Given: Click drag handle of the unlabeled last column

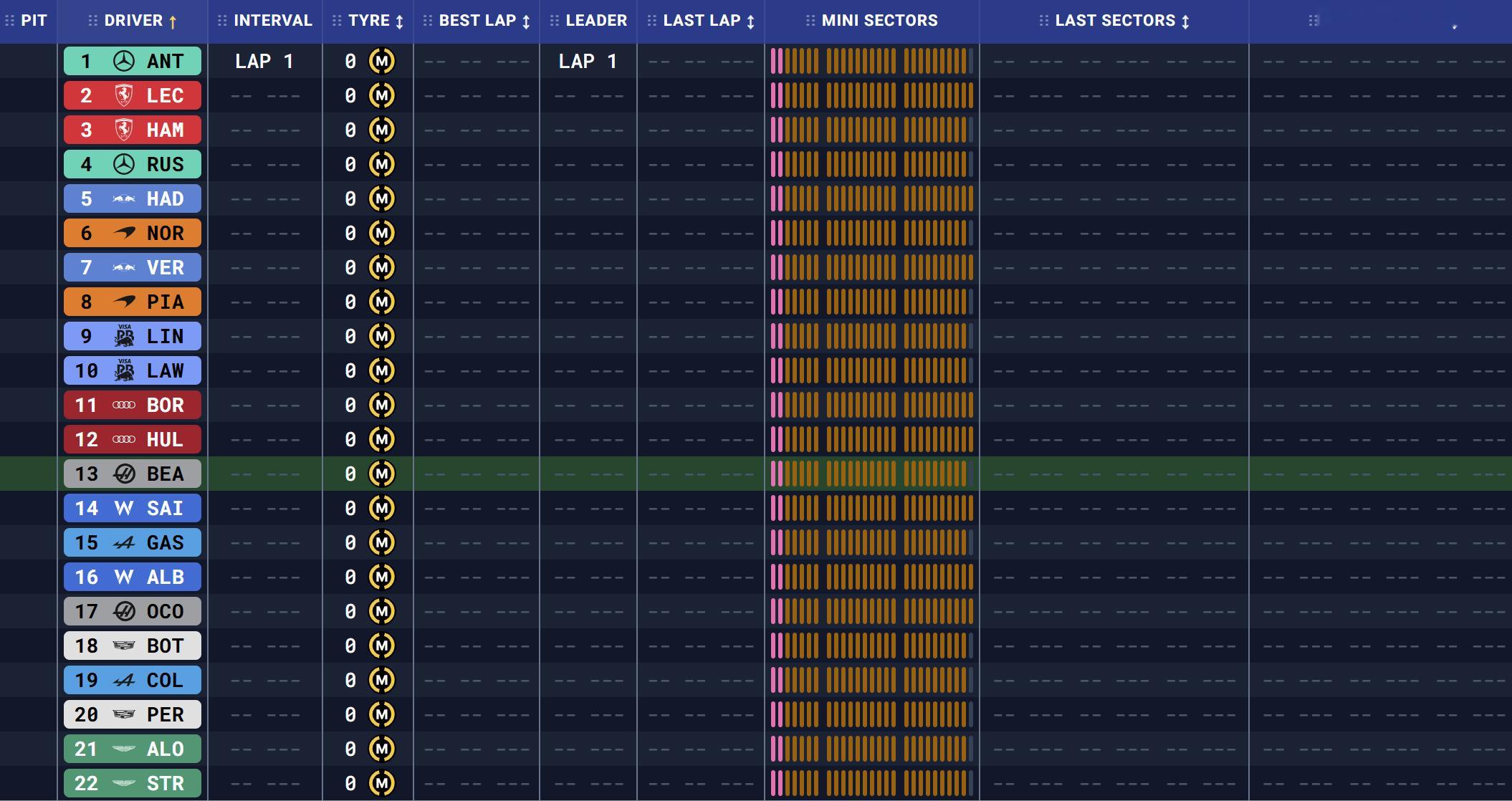Looking at the screenshot, I should coord(1314,21).
